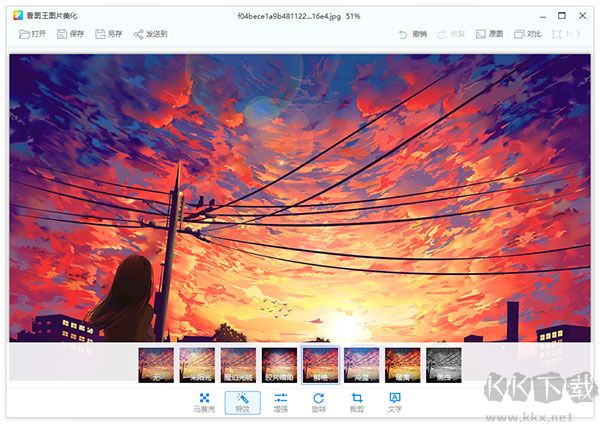Select the 特效 effects tool
This screenshot has width=600, height=424.
(243, 403)
